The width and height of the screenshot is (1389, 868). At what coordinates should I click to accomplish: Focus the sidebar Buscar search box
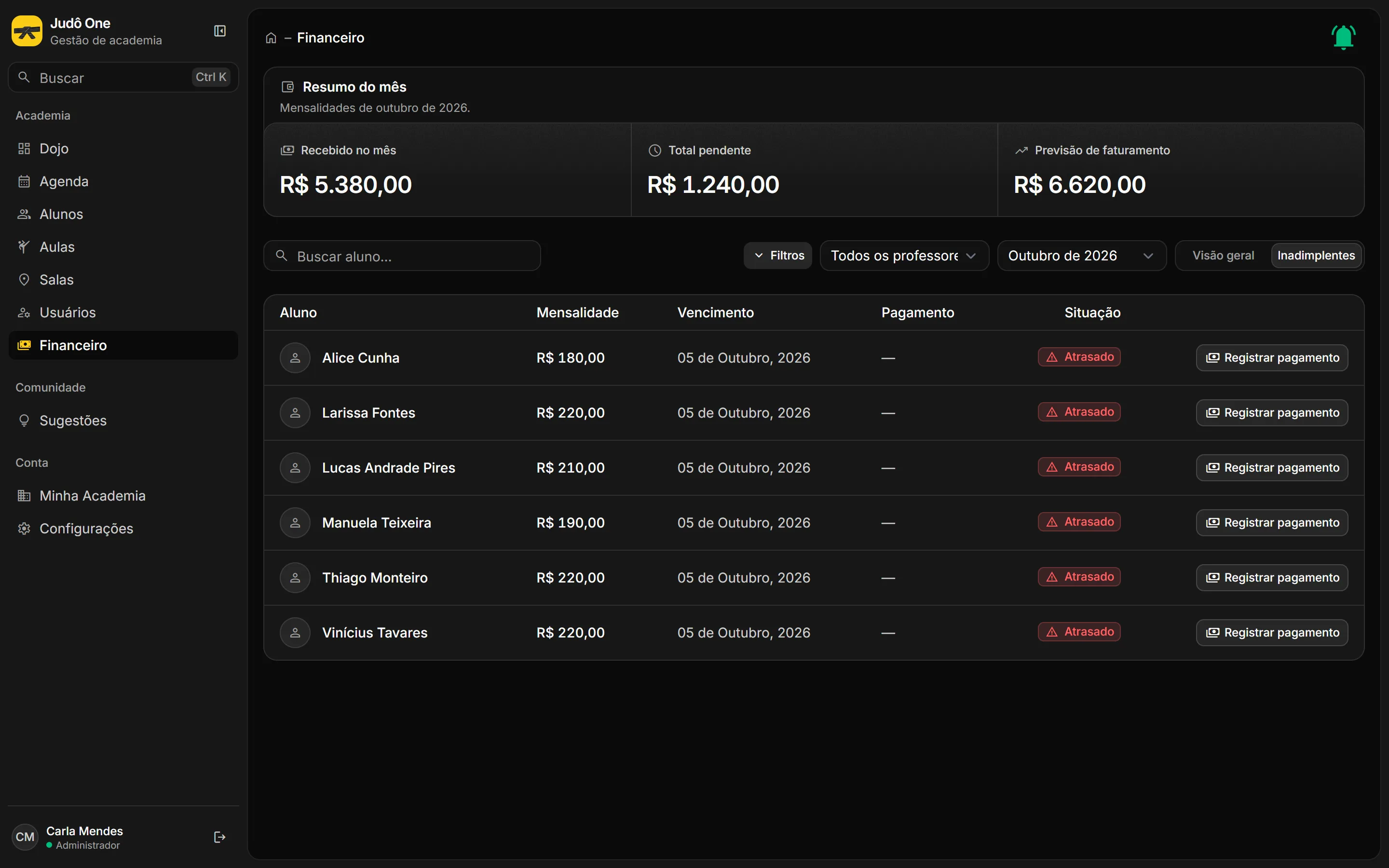pyautogui.click(x=123, y=78)
